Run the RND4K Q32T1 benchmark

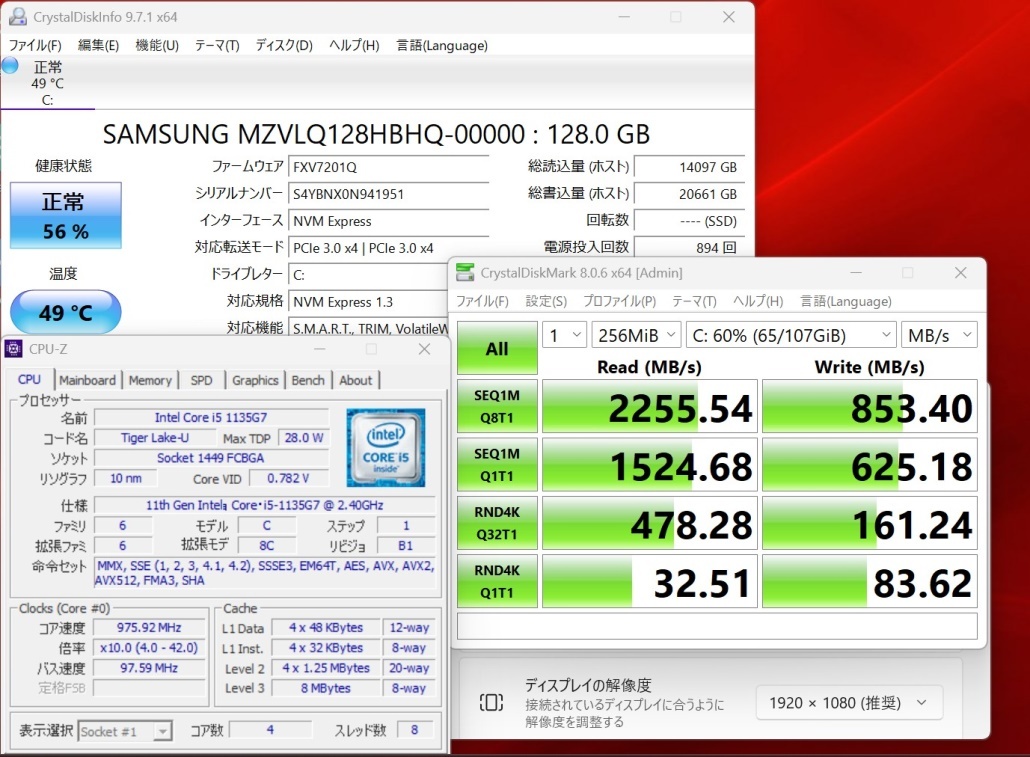point(497,523)
